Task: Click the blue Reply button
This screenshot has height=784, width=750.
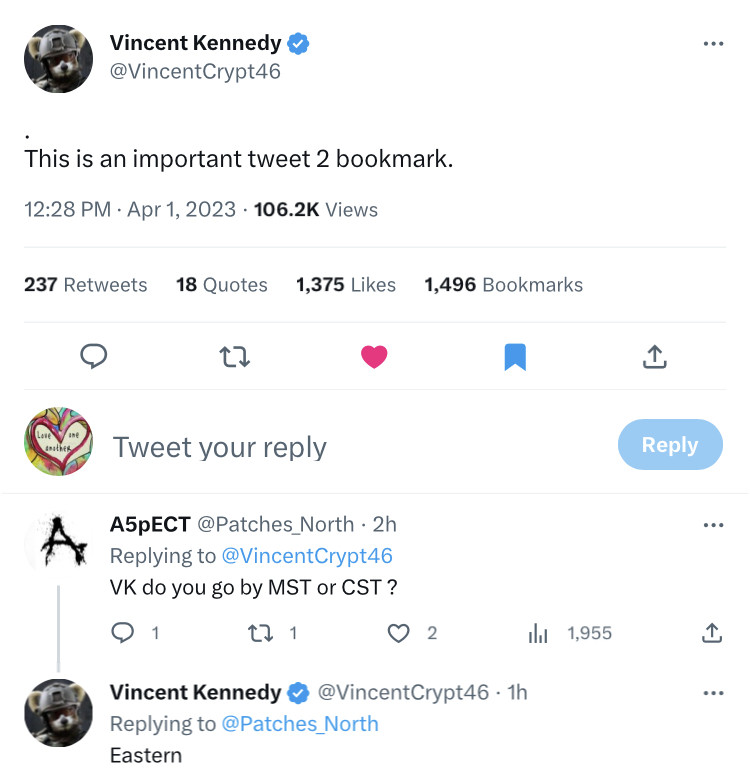Action: pyautogui.click(x=669, y=445)
